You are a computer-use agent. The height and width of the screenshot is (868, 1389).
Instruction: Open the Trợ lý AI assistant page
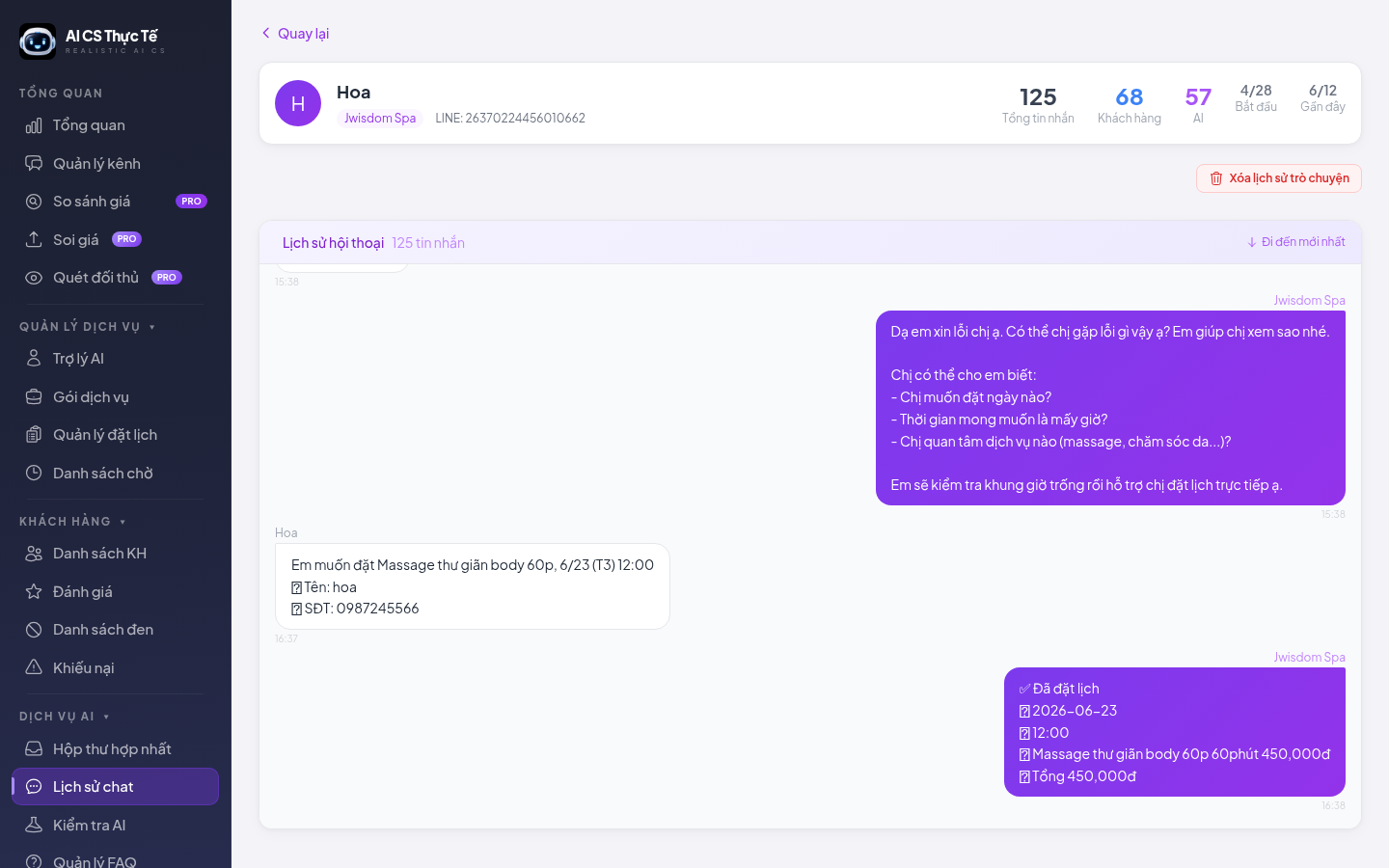[x=115, y=359]
